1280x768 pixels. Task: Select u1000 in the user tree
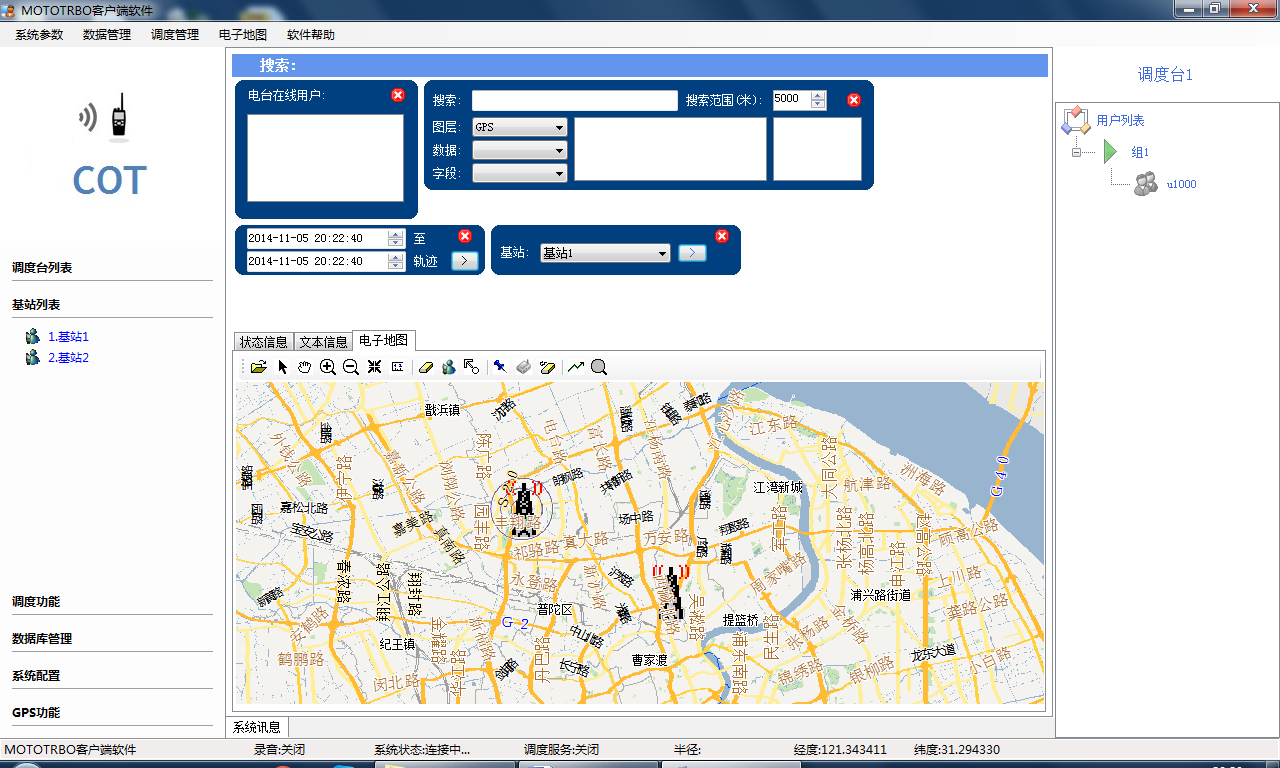[1181, 184]
